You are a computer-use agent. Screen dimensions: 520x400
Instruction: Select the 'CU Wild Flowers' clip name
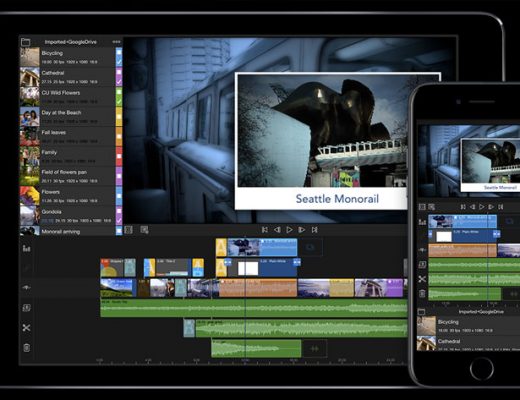pyautogui.click(x=61, y=93)
